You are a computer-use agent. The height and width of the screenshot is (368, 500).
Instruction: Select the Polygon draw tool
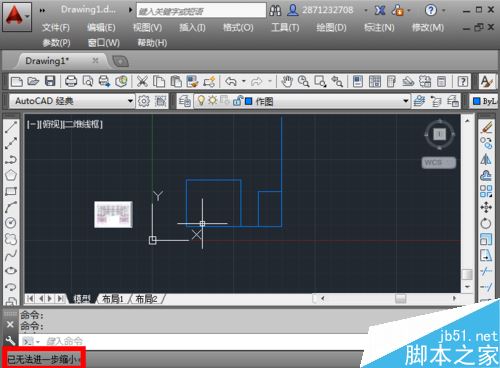[x=11, y=175]
